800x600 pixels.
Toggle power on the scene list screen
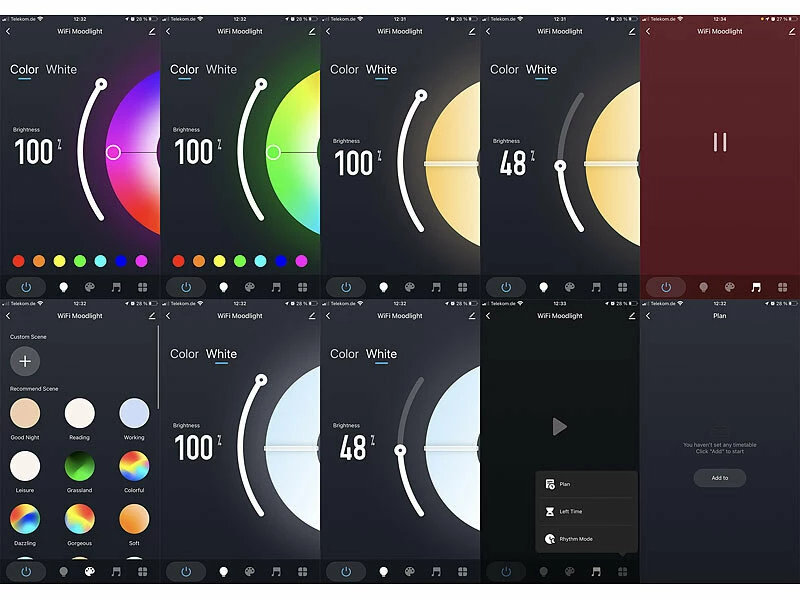click(25, 572)
